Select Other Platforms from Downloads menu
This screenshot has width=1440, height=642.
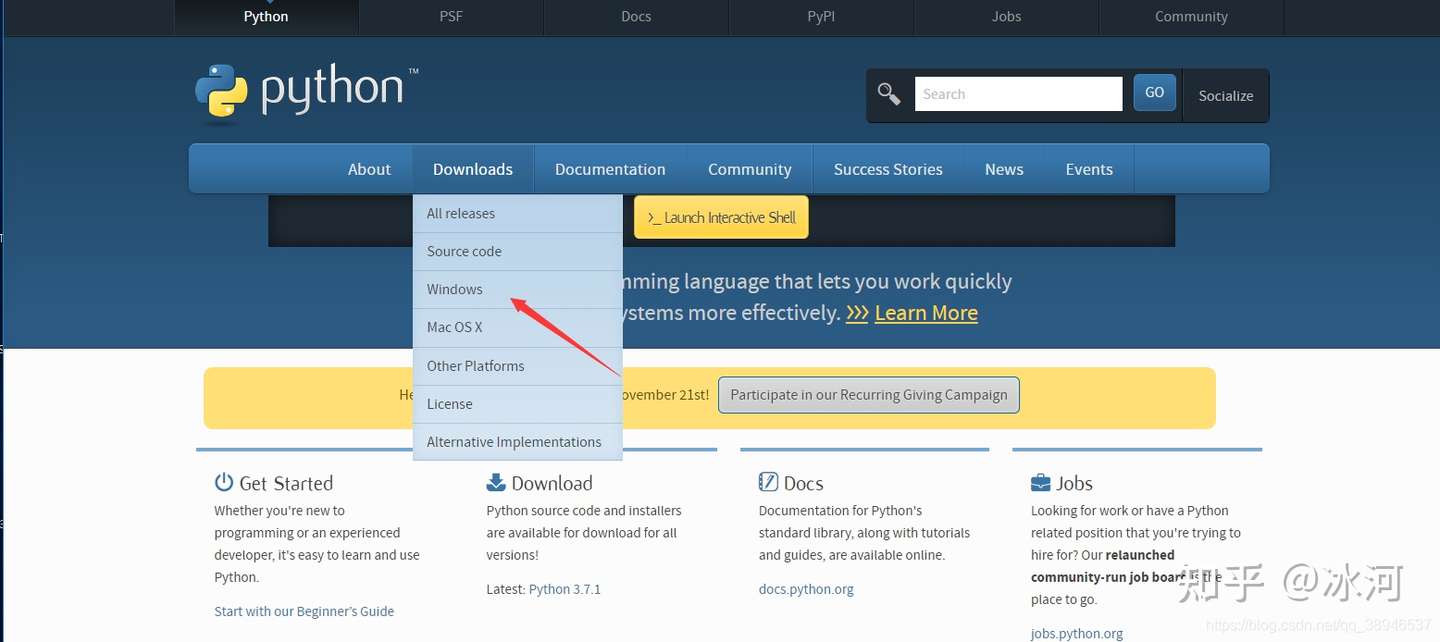(518, 366)
